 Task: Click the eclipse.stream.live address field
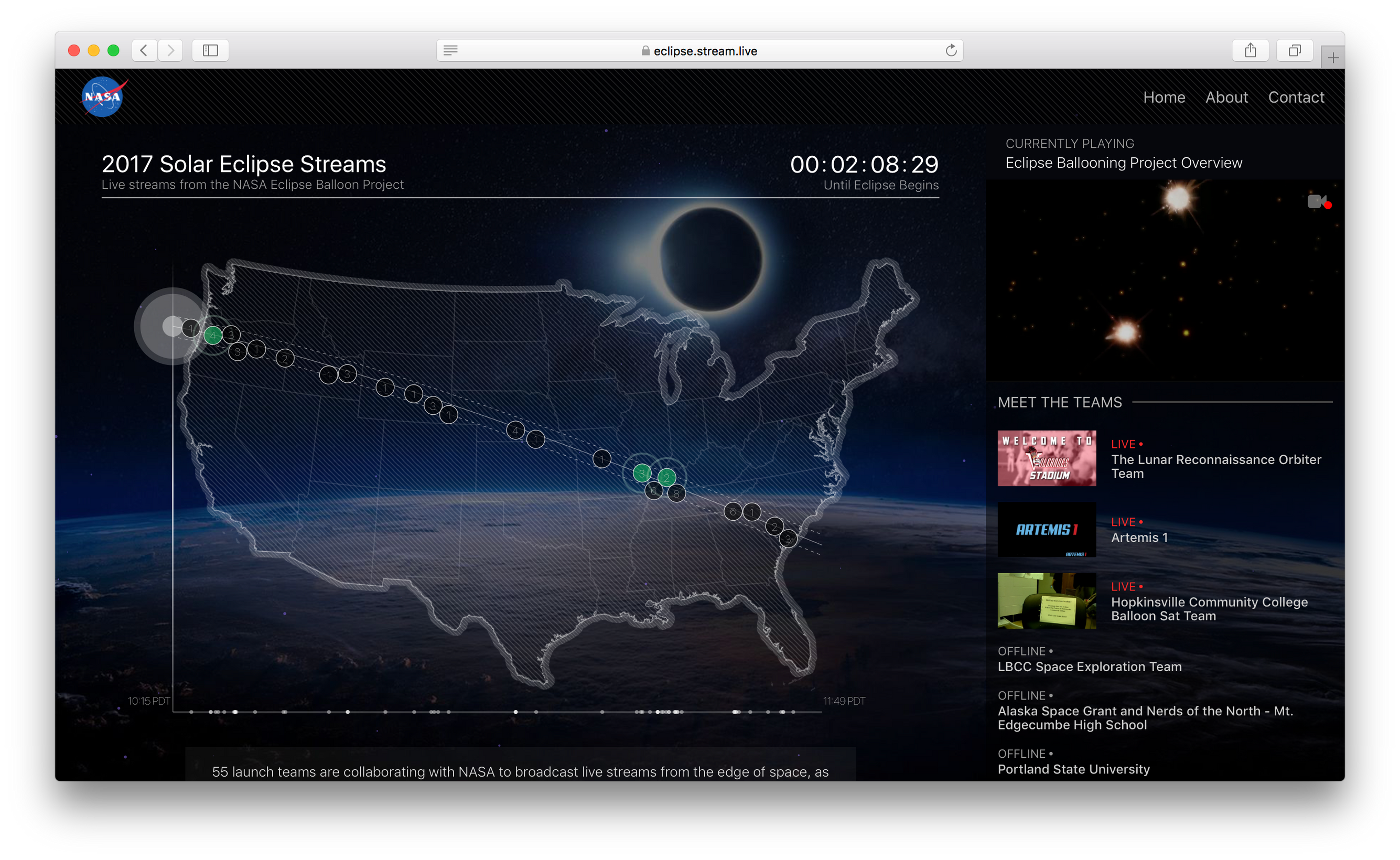705,51
